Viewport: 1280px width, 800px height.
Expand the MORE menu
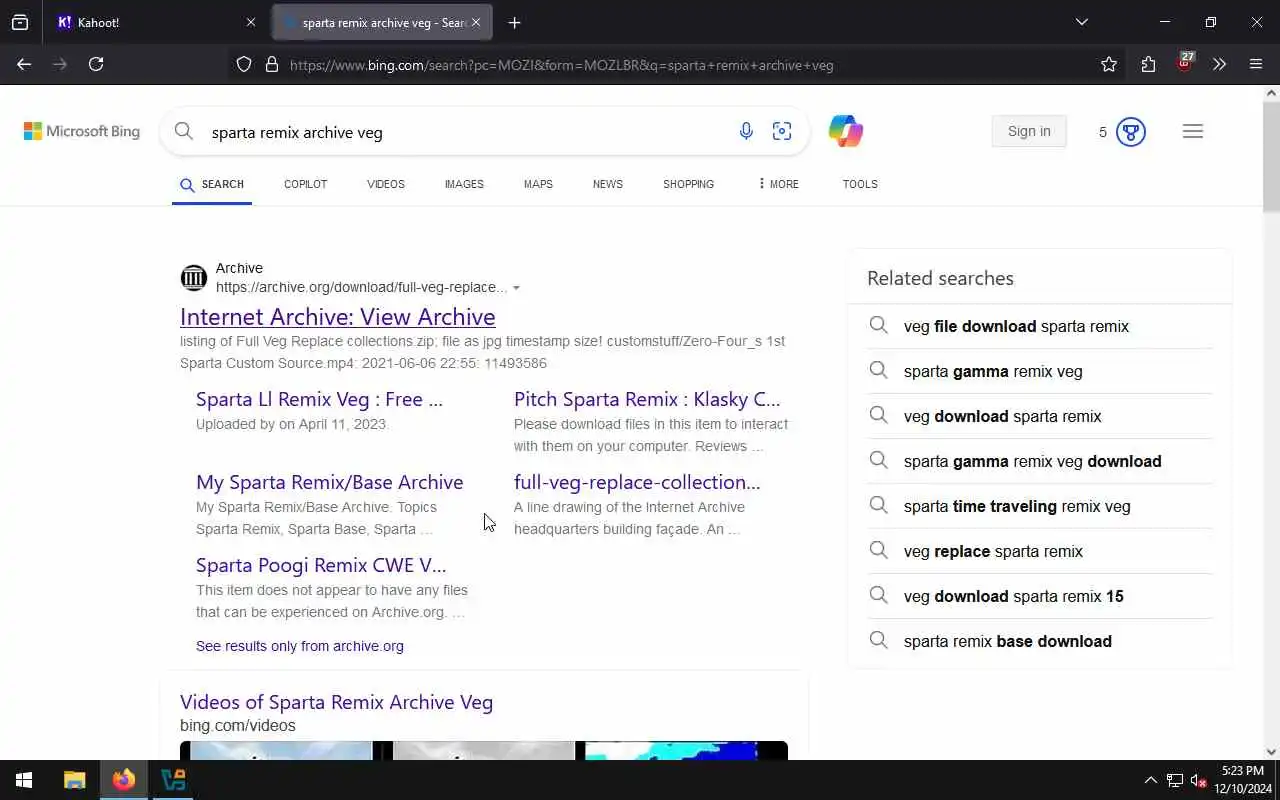point(778,184)
